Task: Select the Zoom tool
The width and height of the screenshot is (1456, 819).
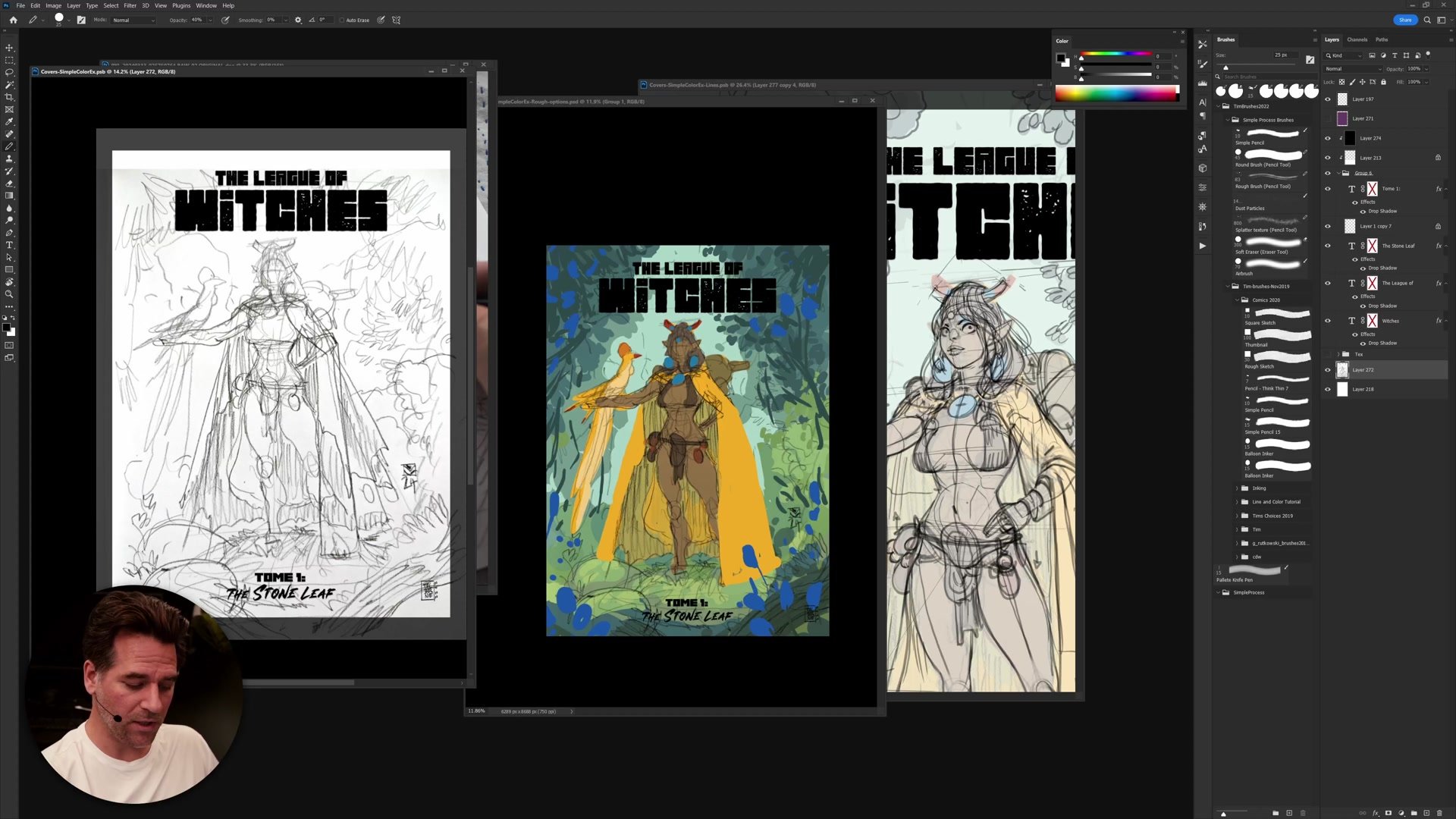Action: point(9,294)
